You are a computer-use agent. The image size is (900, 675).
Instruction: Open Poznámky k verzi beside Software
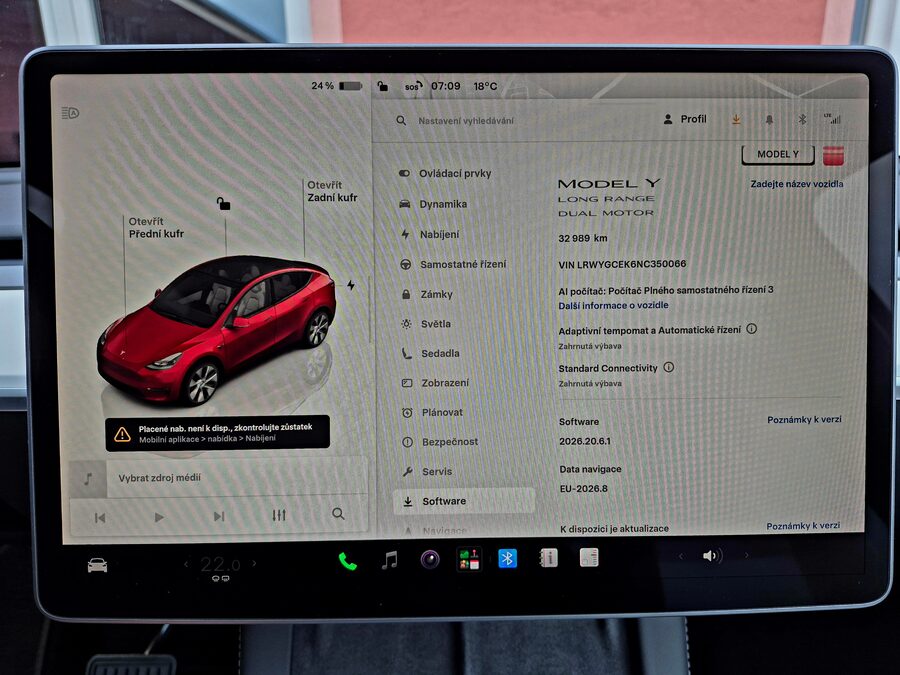pos(804,420)
